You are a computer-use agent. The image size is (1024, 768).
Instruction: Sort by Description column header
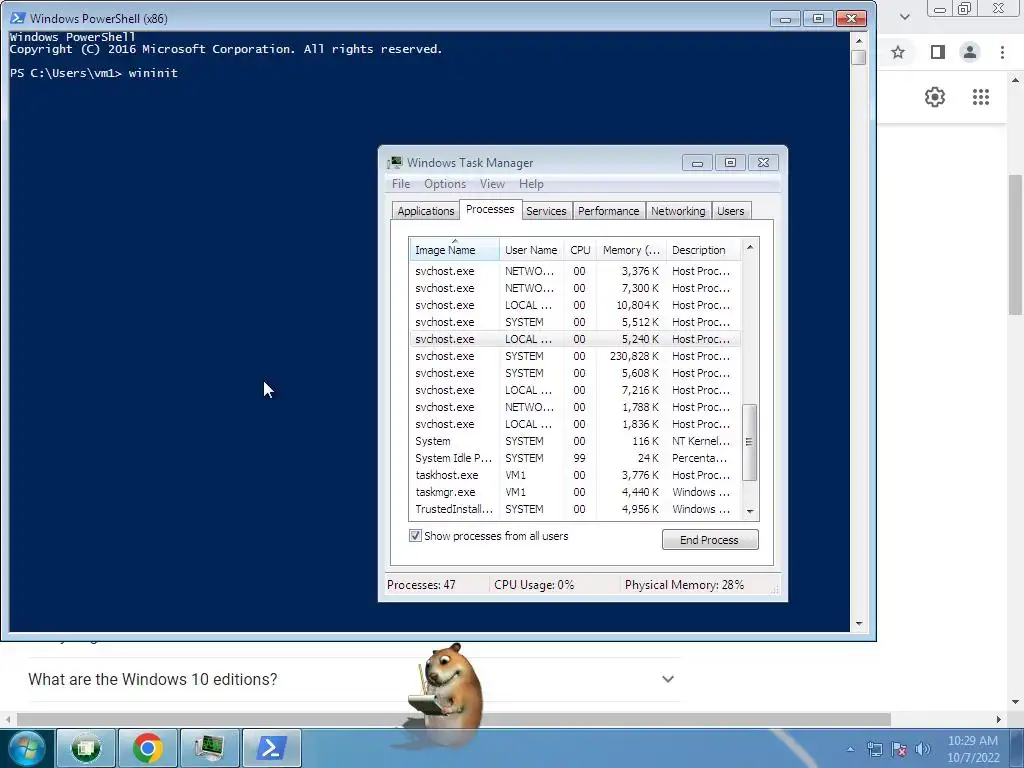pos(704,250)
